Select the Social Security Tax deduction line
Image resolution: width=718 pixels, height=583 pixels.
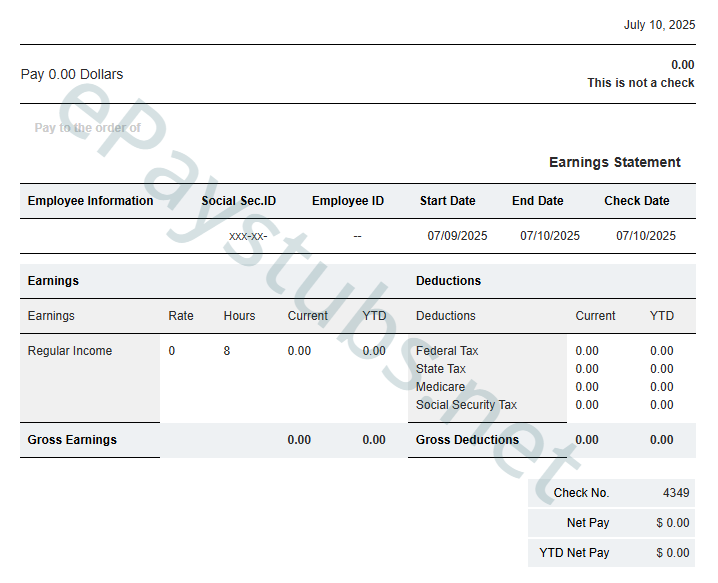pyautogui.click(x=466, y=405)
